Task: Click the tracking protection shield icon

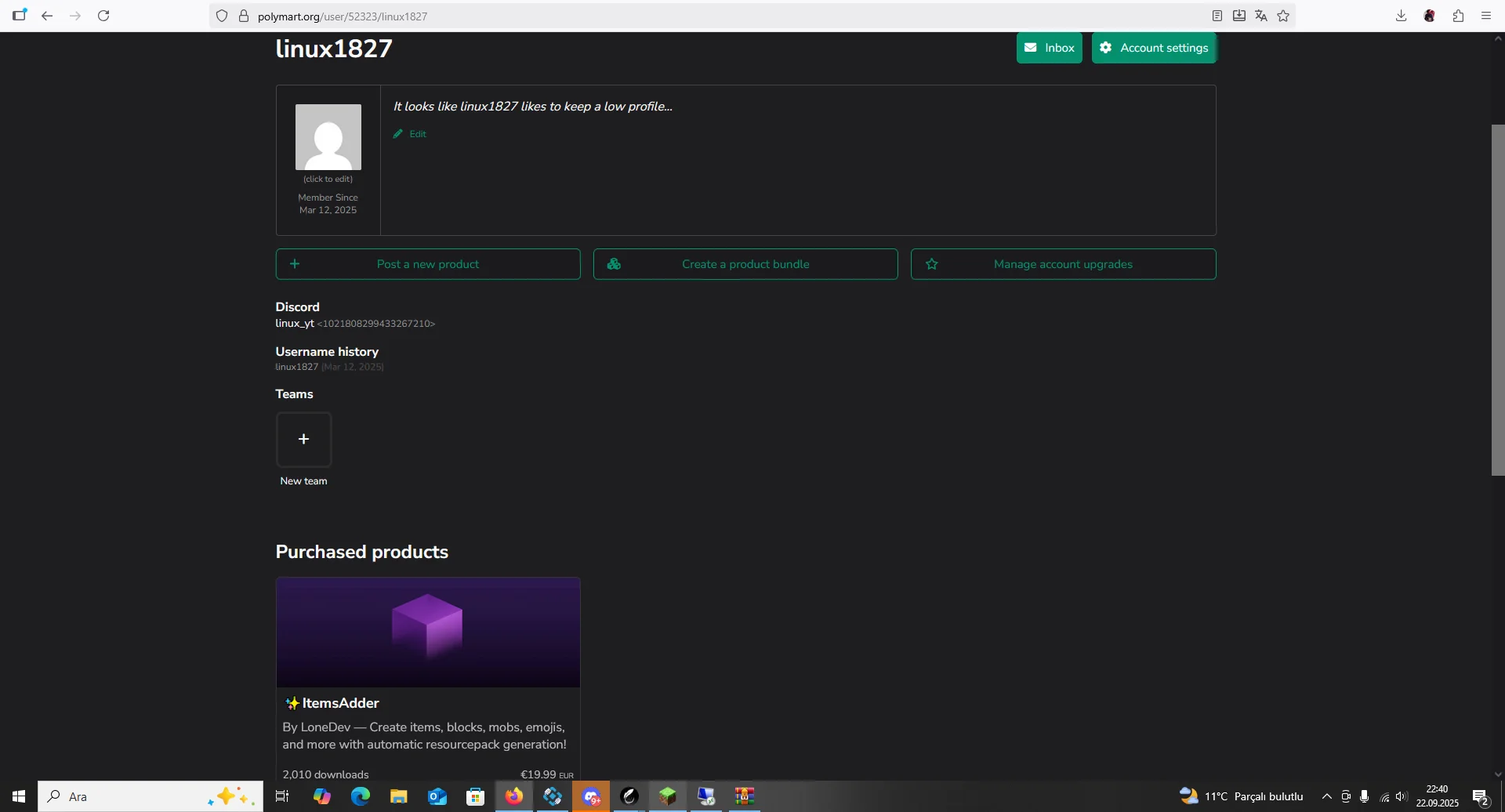Action: point(222,16)
